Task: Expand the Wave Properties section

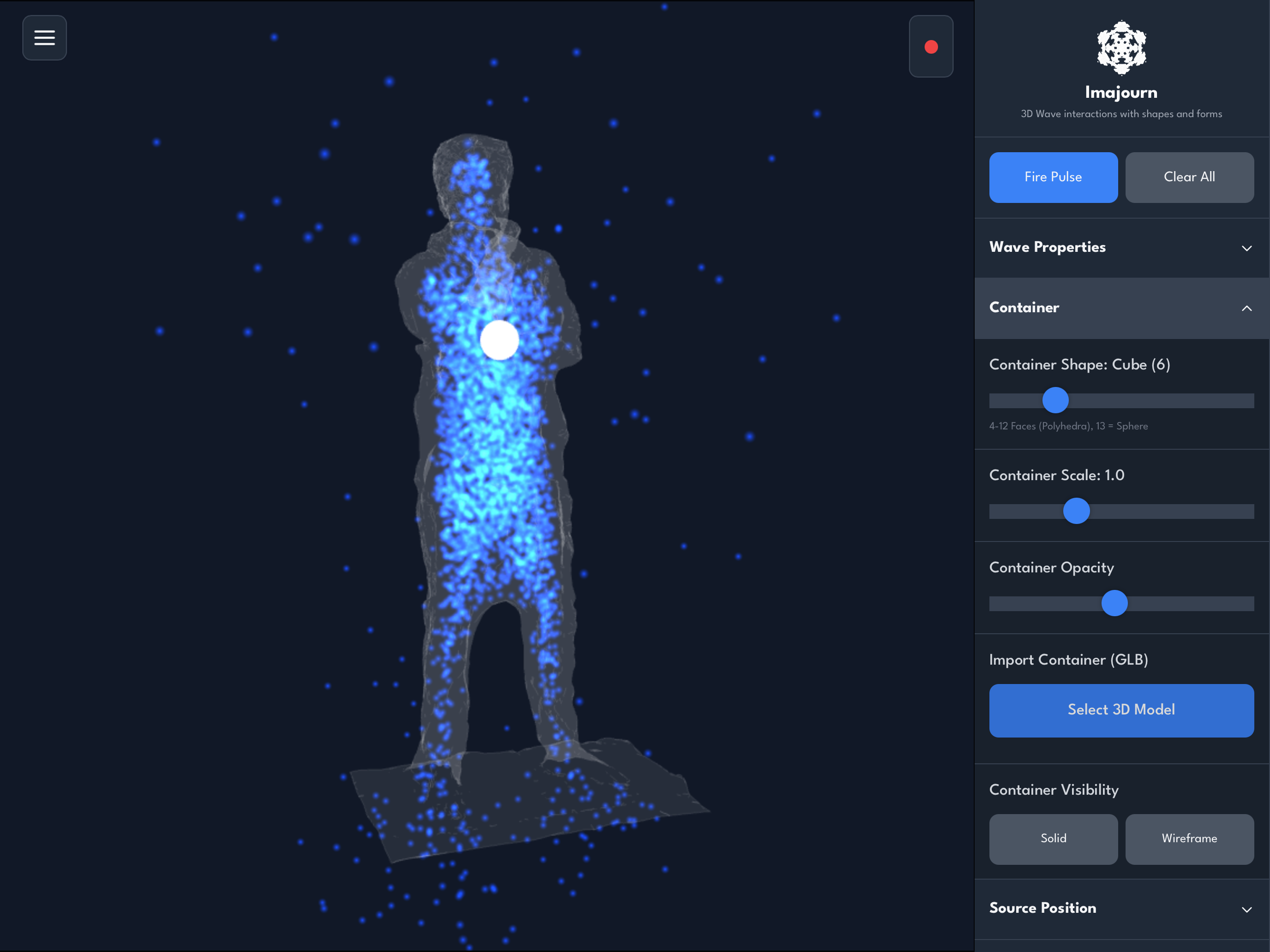Action: coord(1047,247)
